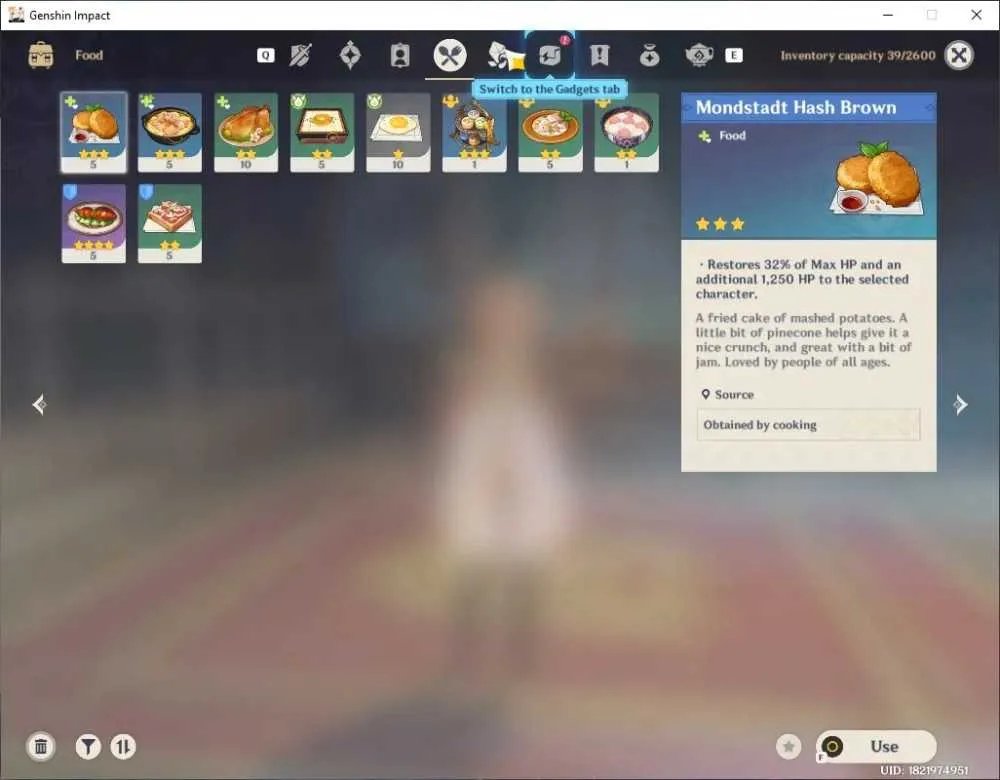This screenshot has width=1000, height=780.
Task: Minimize the Genshin Impact window
Action: click(x=888, y=15)
